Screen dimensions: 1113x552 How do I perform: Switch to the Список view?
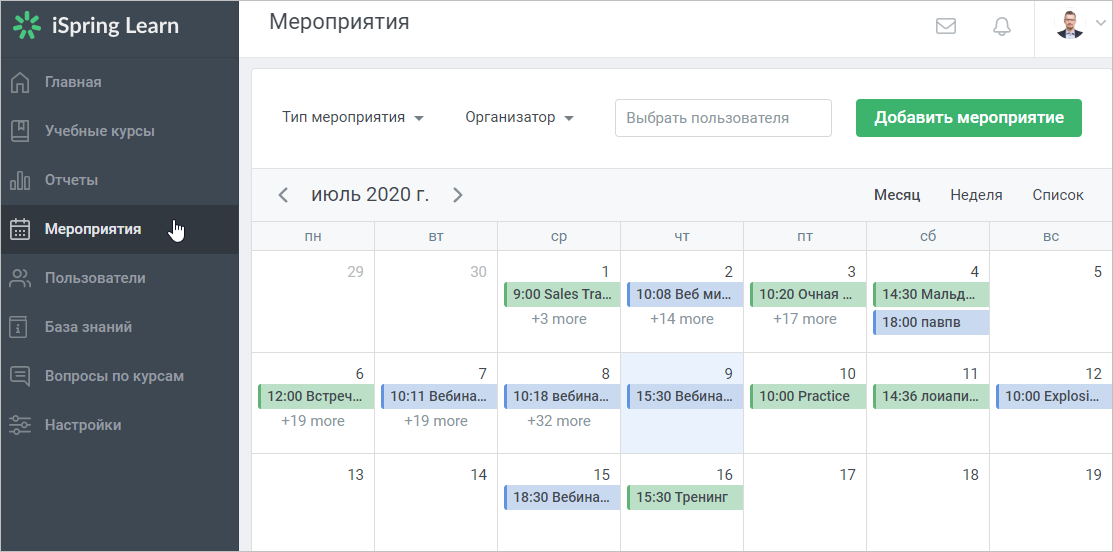[1058, 195]
